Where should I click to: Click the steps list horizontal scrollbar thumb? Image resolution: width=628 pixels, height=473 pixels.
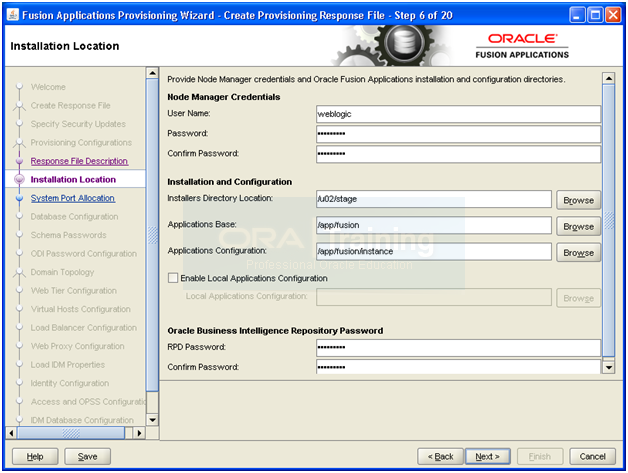pyautogui.click(x=71, y=433)
